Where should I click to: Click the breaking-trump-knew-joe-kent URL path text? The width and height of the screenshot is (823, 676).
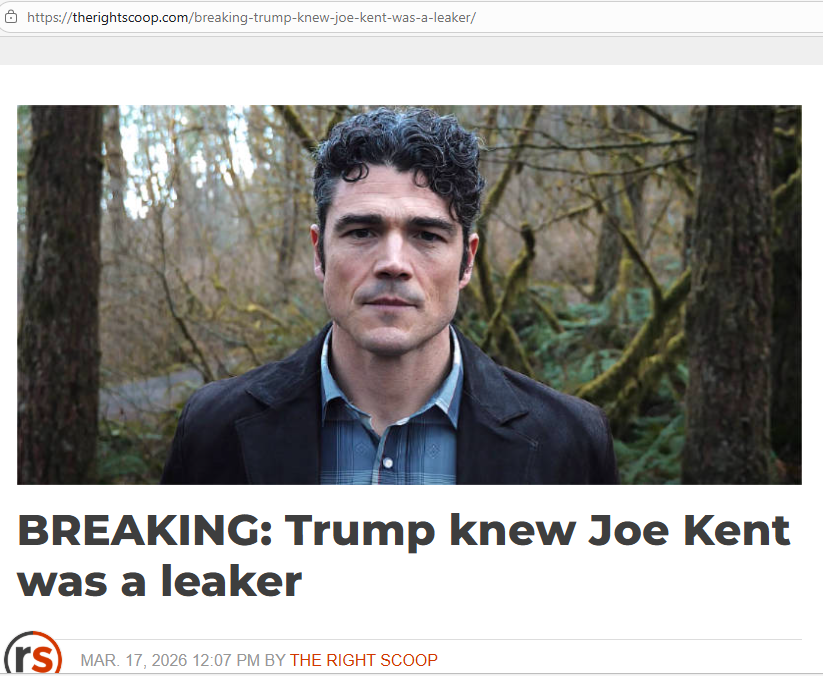pyautogui.click(x=335, y=17)
